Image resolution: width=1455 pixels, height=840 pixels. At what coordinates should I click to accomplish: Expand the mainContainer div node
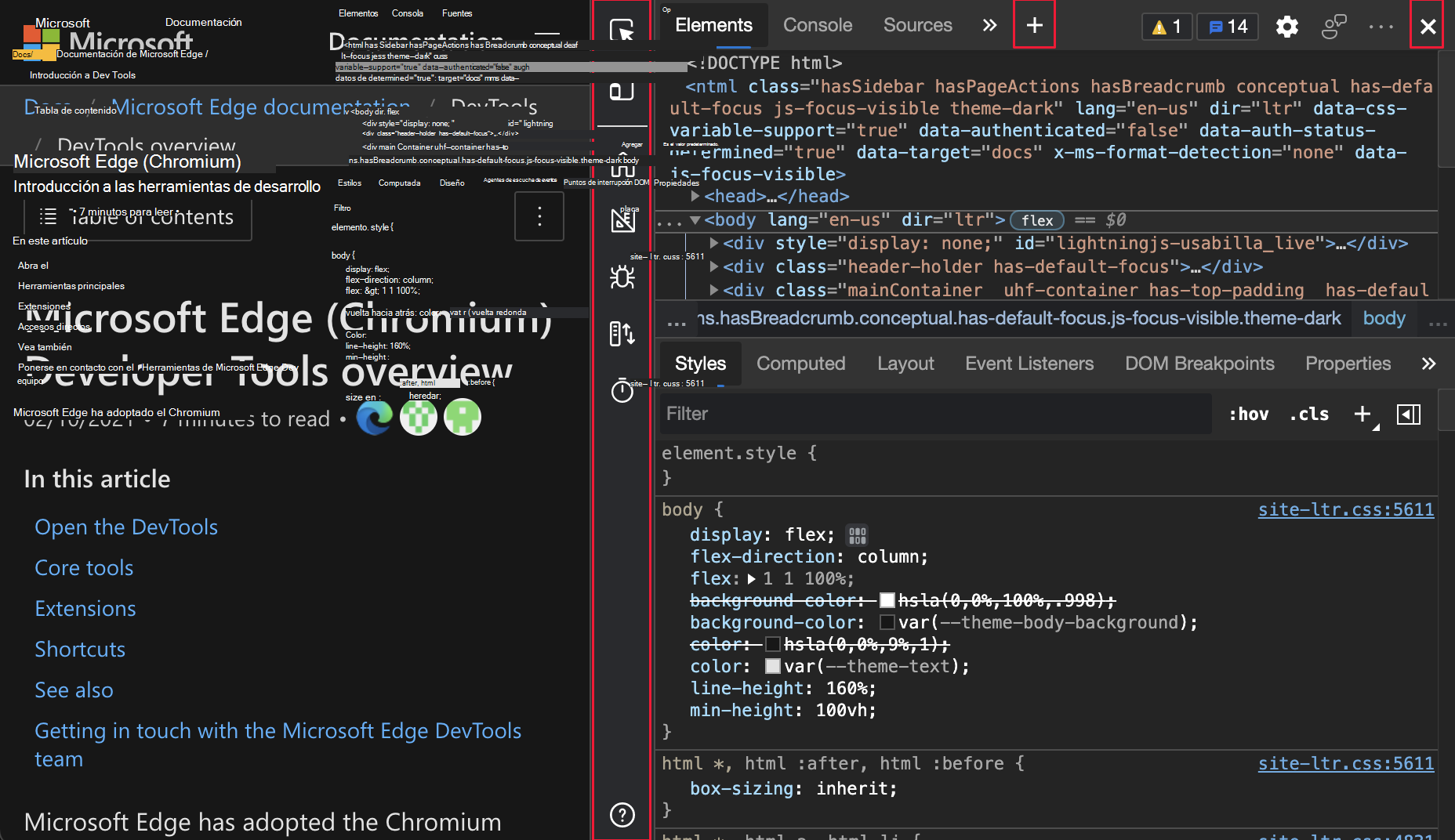click(x=713, y=290)
